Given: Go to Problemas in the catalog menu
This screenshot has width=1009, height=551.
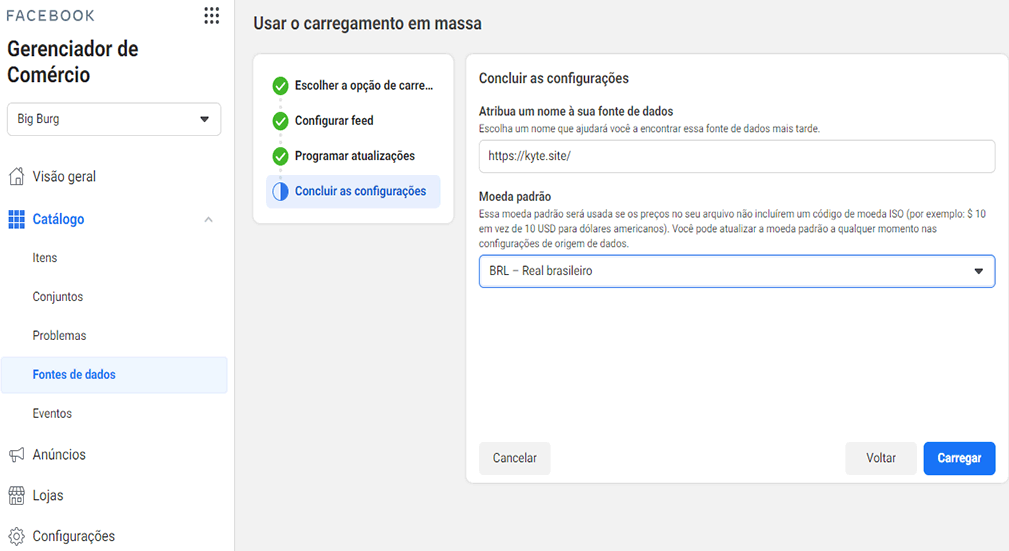Looking at the screenshot, I should click(59, 335).
